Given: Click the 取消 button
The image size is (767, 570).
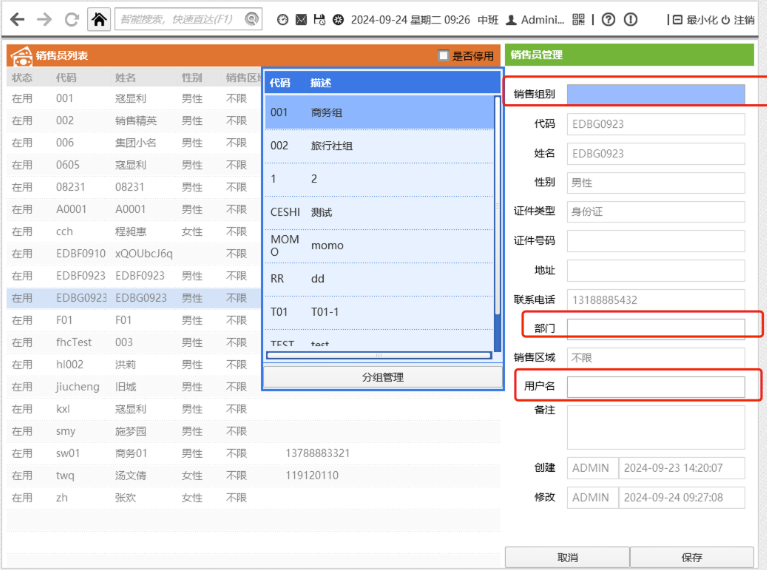Looking at the screenshot, I should click(567, 557).
